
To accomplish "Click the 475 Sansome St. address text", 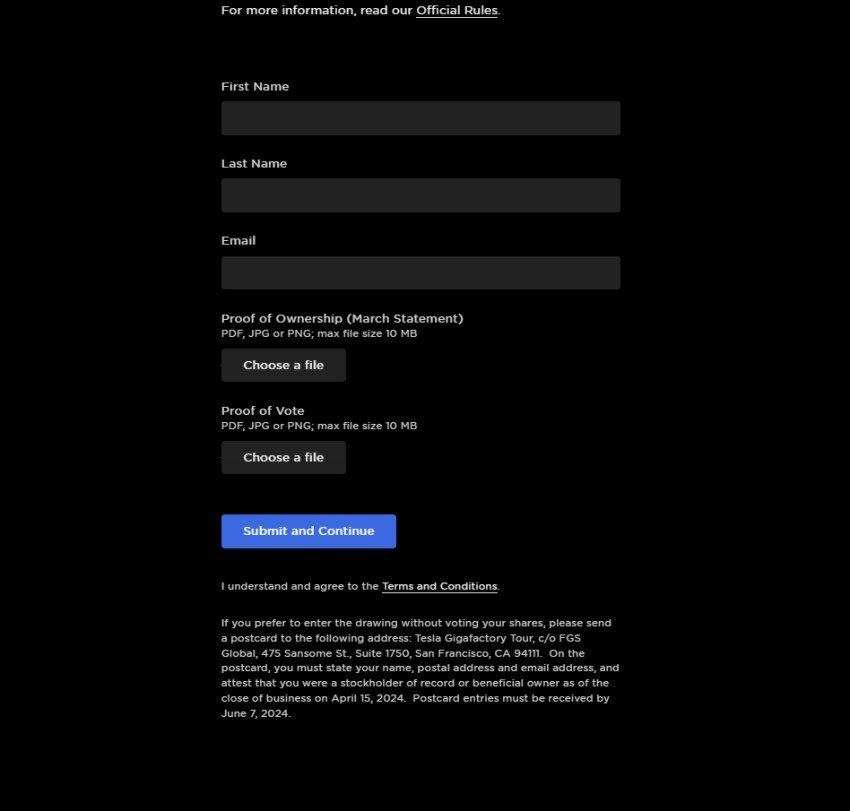I will [x=306, y=653].
